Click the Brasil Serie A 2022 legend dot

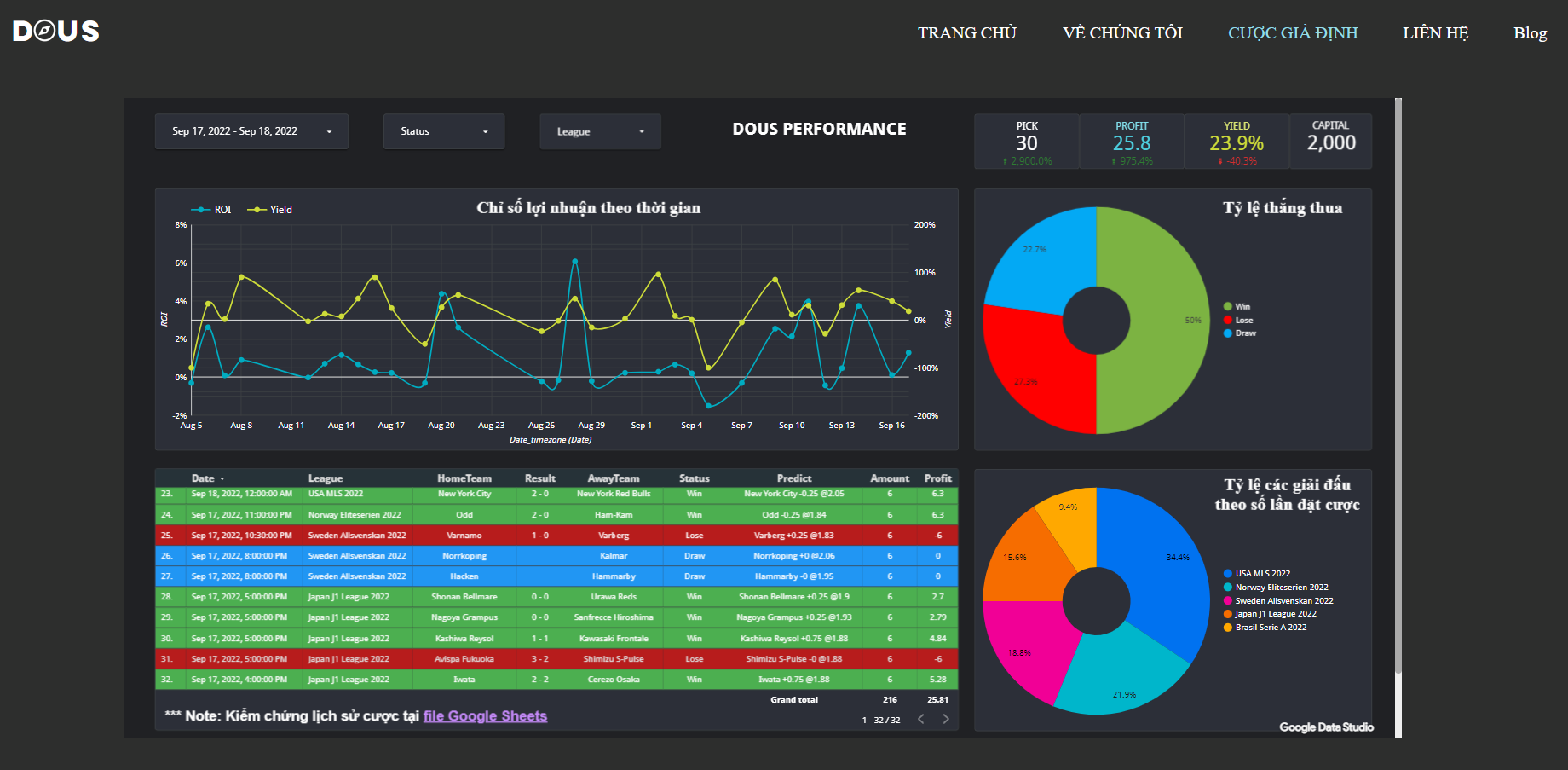tap(1228, 627)
